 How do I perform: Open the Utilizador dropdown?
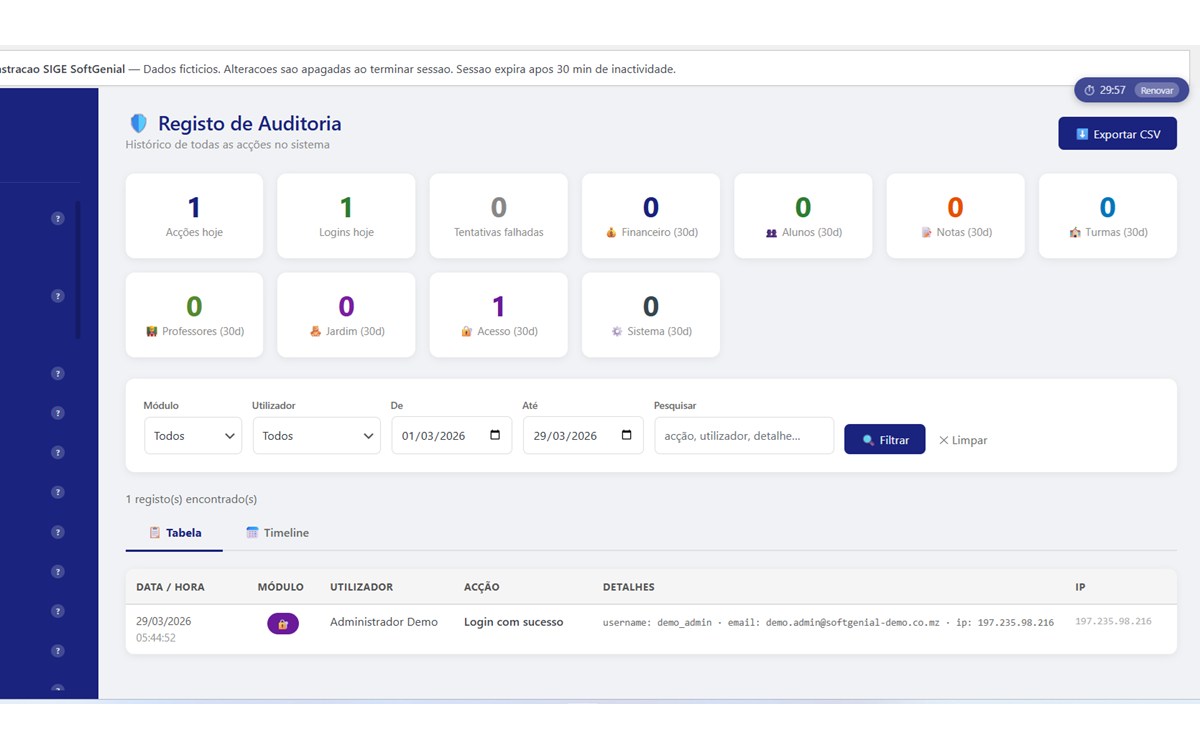point(316,435)
